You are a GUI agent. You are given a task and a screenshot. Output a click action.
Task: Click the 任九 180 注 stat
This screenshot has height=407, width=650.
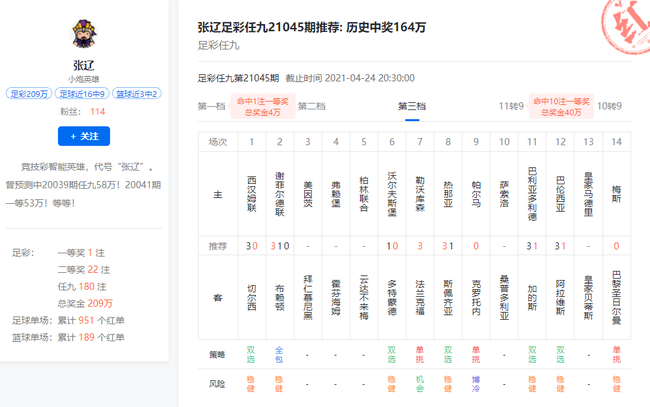[82, 287]
